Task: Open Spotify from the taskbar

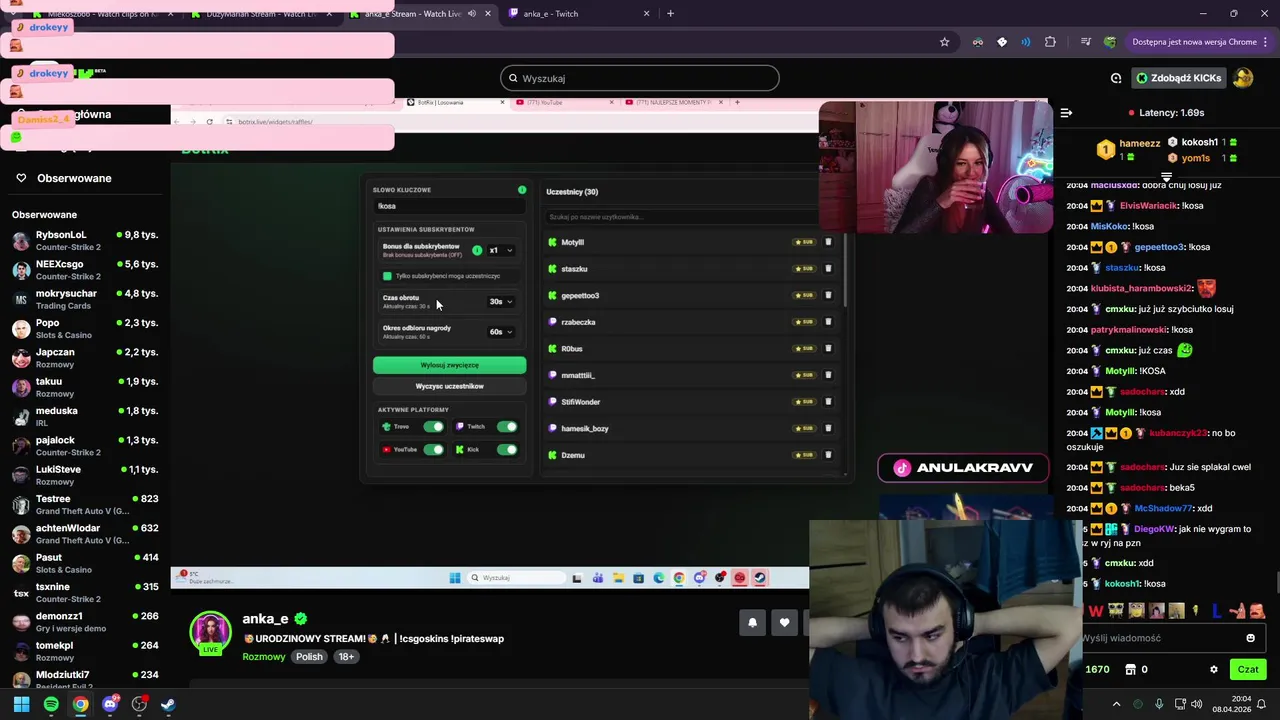Action: pos(51,704)
